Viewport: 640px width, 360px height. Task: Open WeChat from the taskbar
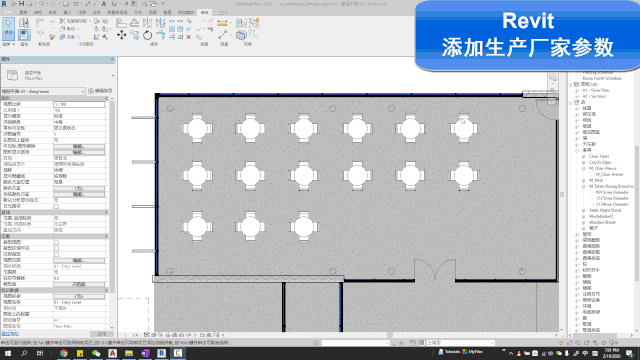96,353
